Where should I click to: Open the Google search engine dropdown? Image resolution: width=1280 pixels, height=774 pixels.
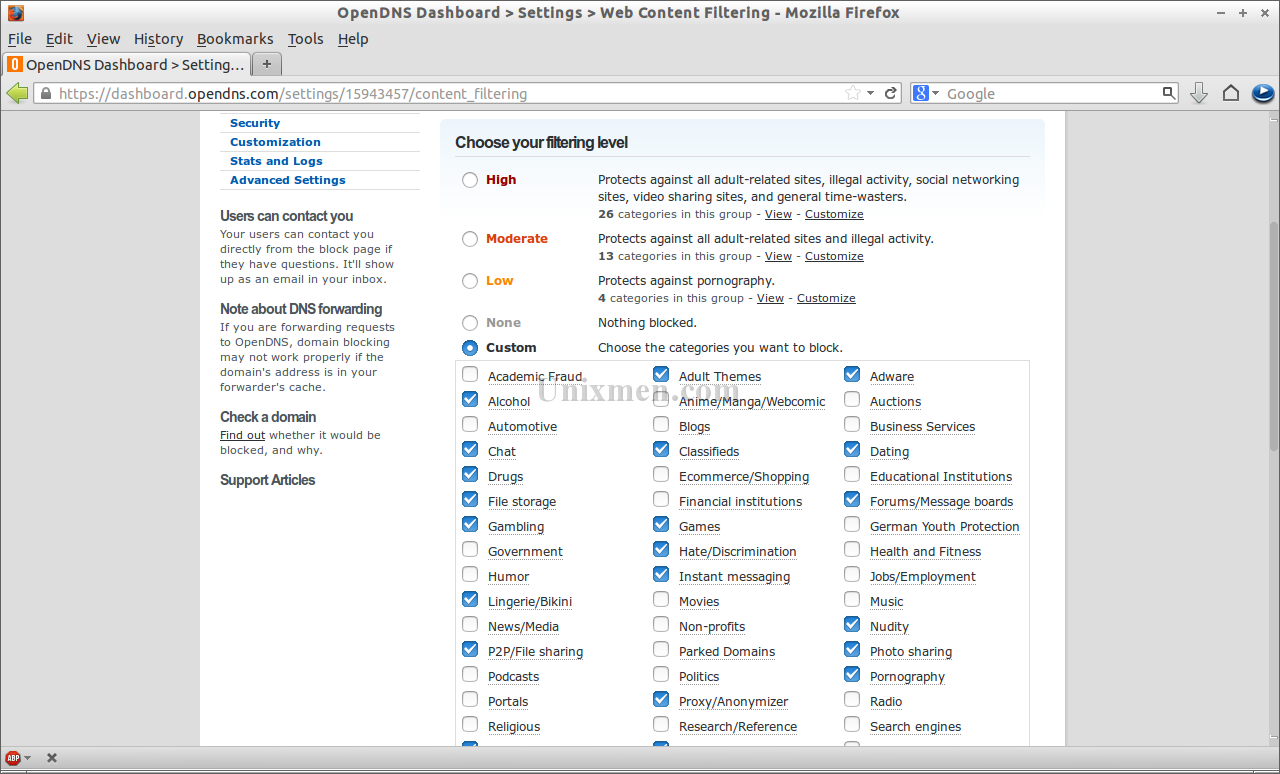tap(926, 93)
